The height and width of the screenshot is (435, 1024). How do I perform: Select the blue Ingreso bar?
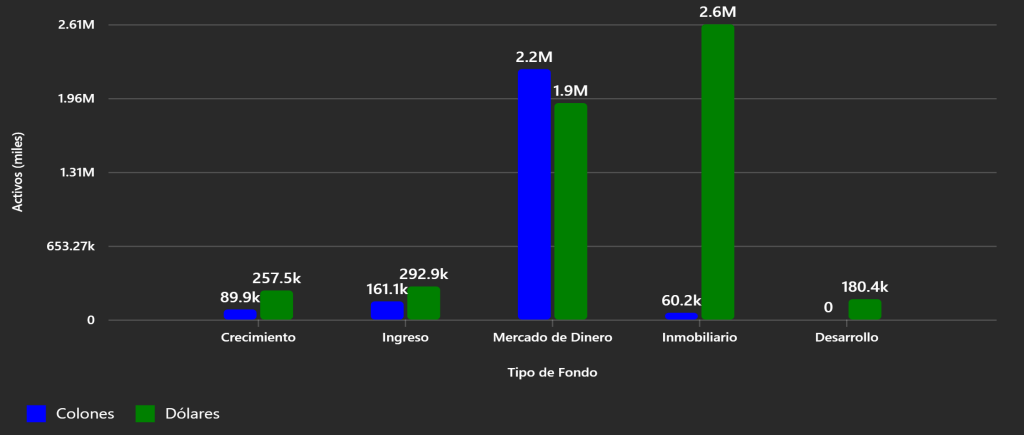tap(387, 311)
